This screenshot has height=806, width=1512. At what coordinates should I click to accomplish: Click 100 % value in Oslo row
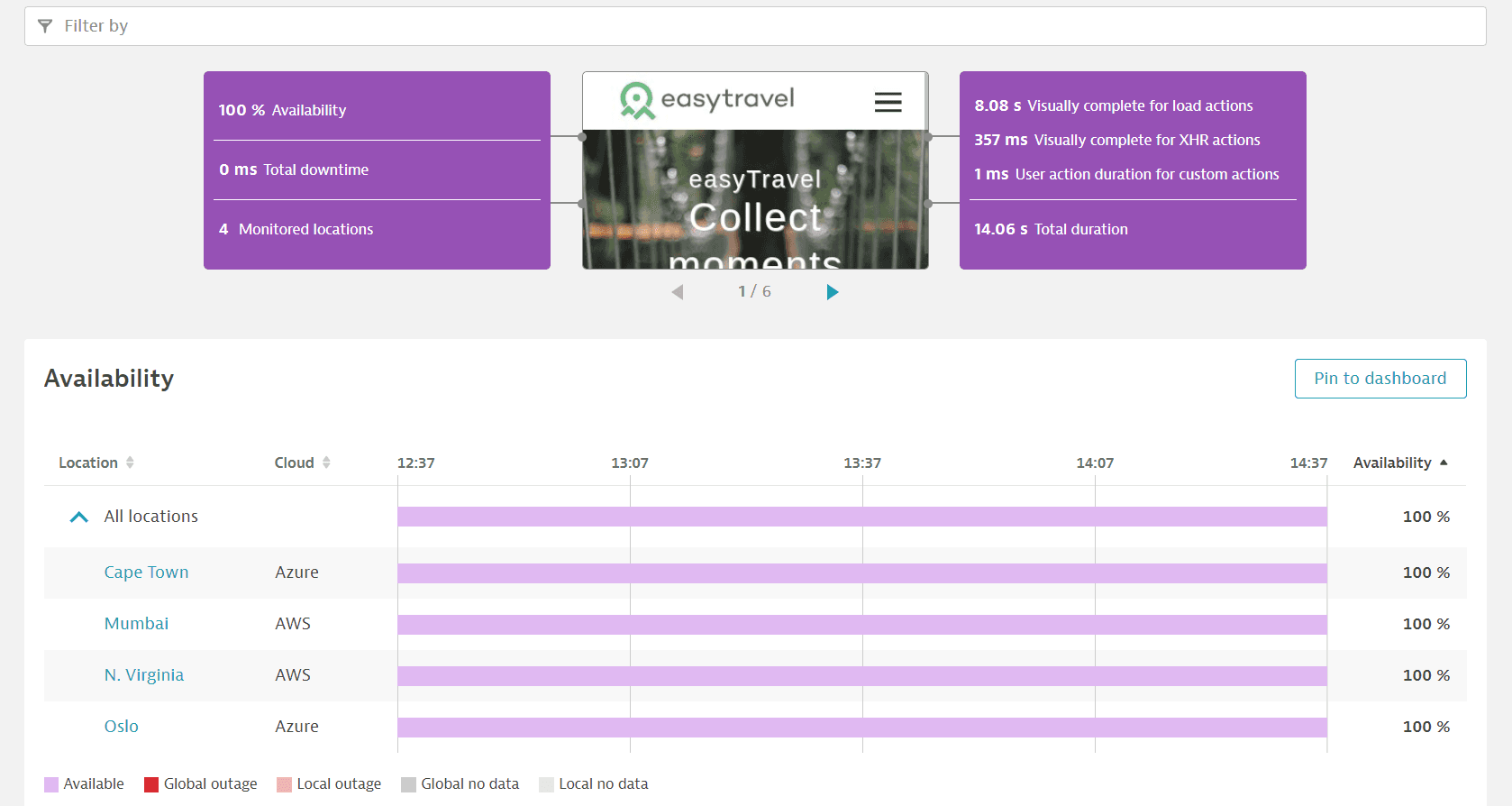pyautogui.click(x=1426, y=727)
